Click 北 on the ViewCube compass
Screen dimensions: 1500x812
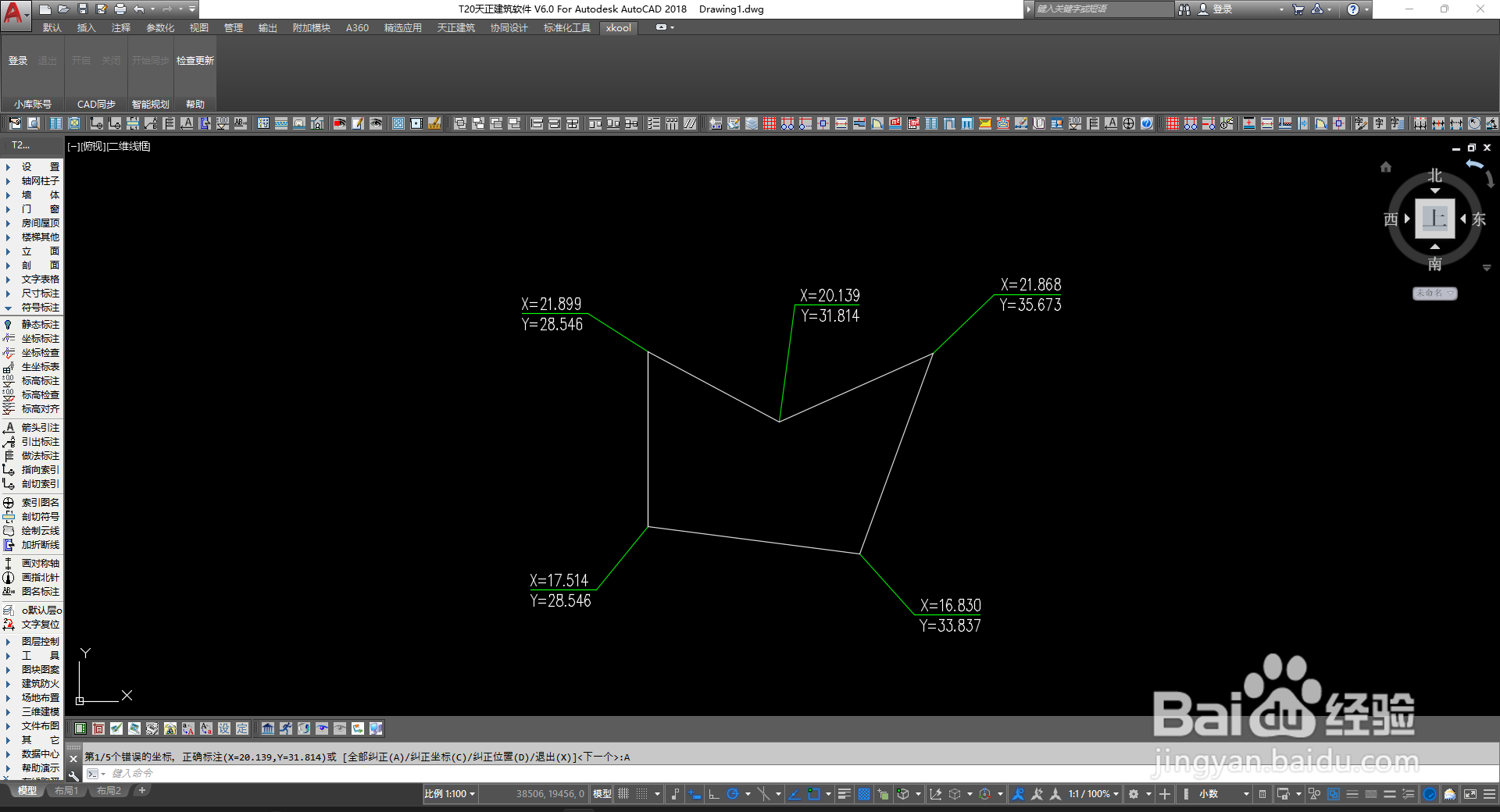click(1435, 176)
